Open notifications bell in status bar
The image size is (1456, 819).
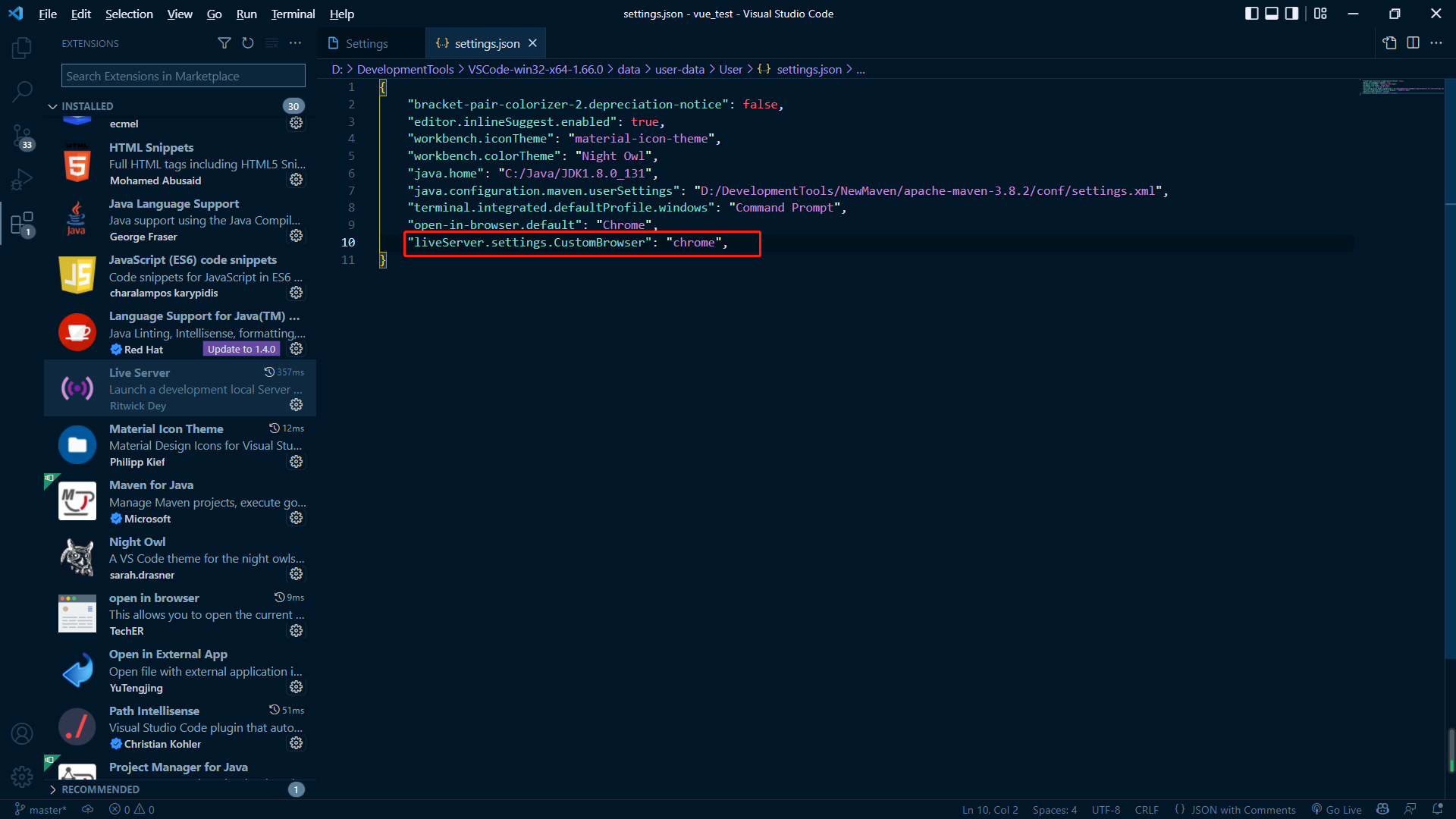tap(1437, 810)
